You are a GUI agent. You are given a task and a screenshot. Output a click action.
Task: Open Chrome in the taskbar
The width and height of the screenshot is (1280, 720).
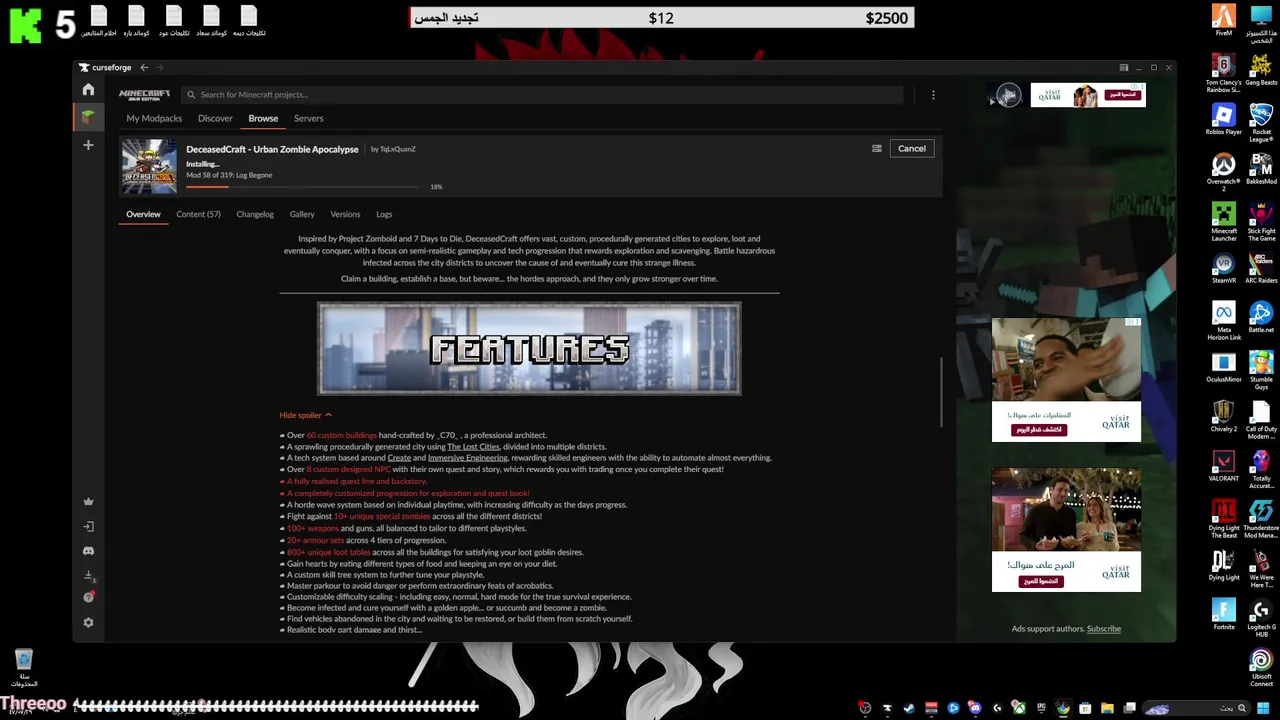(1063, 708)
